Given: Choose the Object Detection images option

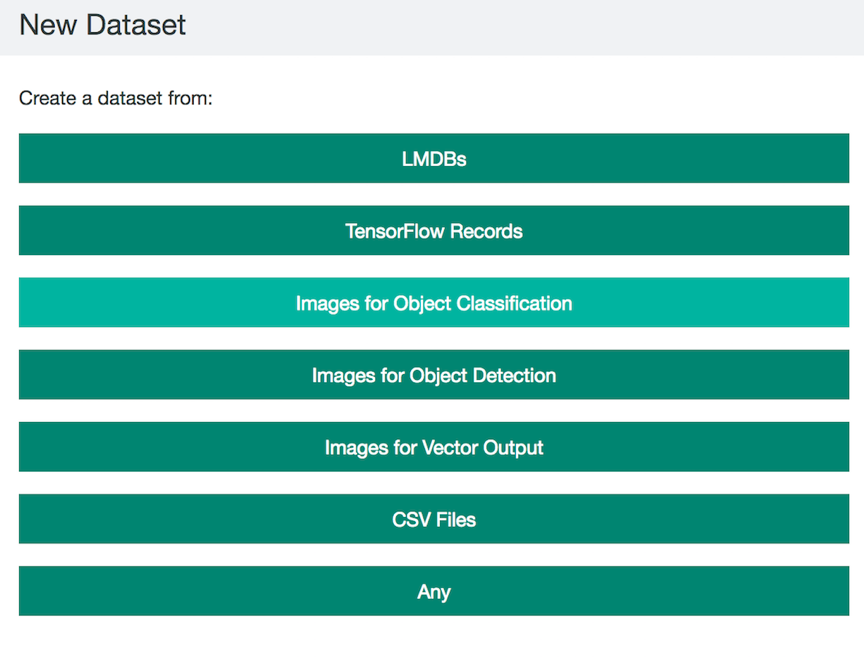Looking at the screenshot, I should click(x=434, y=375).
